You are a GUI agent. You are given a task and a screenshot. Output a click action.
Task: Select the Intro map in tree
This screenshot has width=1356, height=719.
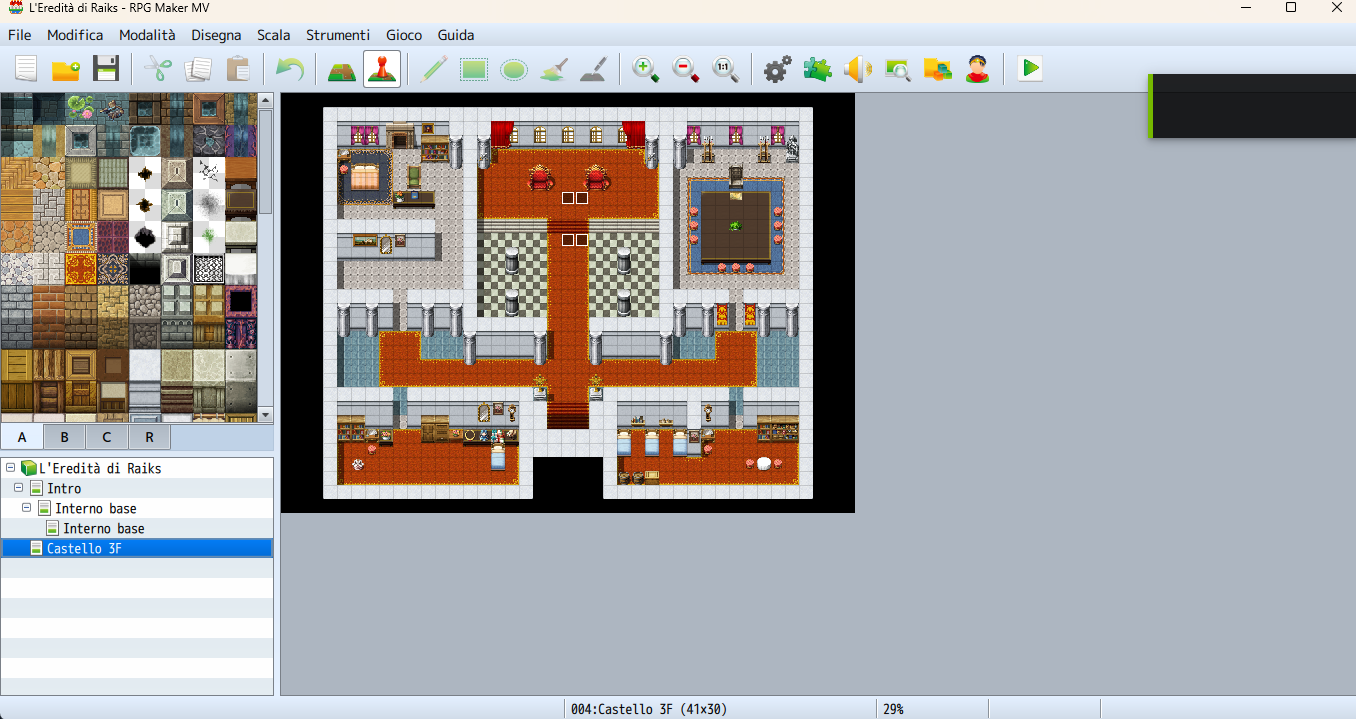click(x=64, y=488)
